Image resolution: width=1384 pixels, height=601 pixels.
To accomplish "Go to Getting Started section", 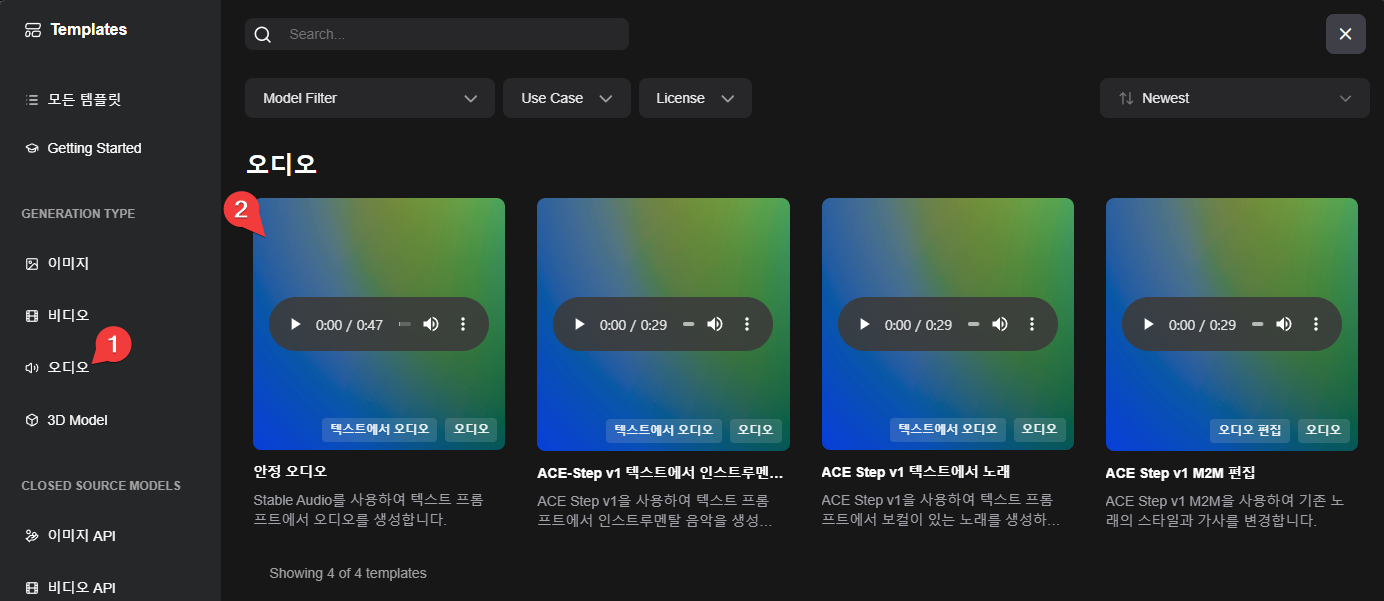I will [x=93, y=148].
